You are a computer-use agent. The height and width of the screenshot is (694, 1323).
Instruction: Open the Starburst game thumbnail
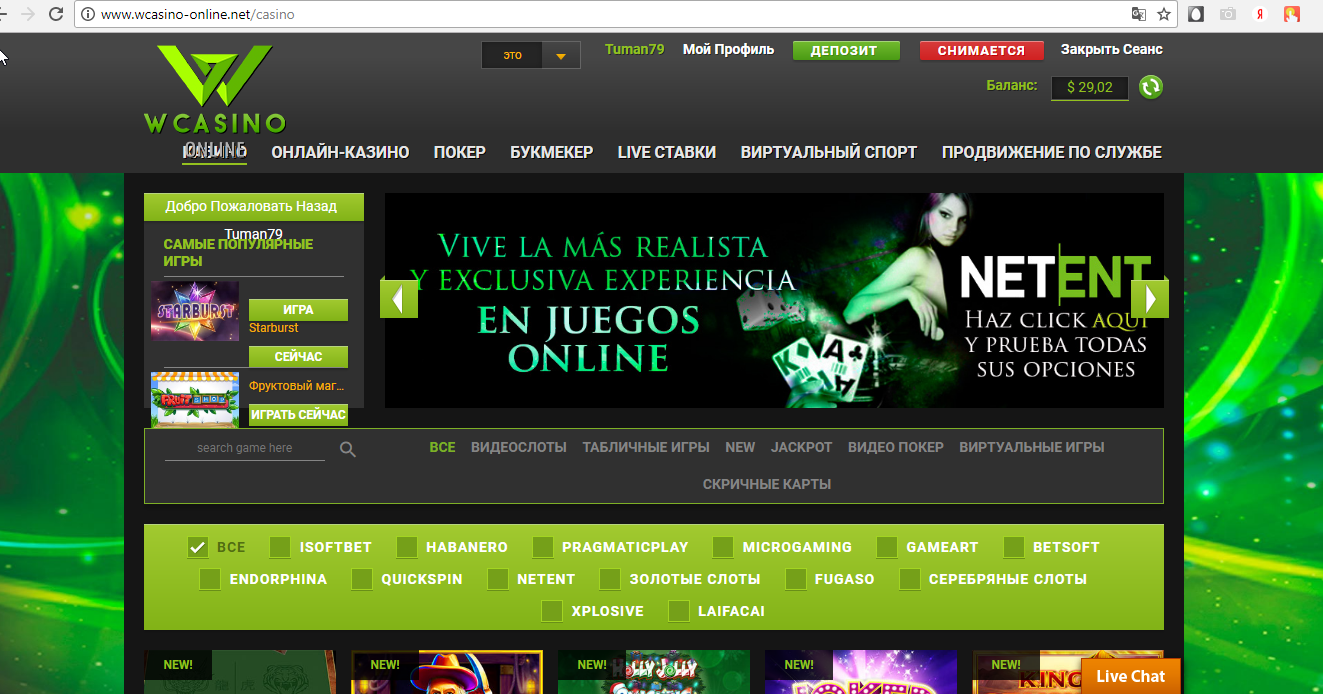[195, 312]
